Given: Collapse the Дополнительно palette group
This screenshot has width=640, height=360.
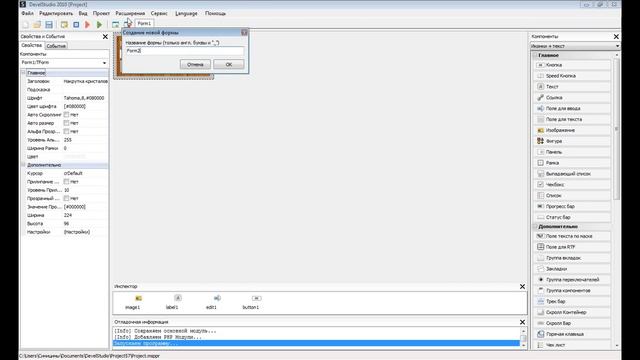Looking at the screenshot, I should pos(536,227).
